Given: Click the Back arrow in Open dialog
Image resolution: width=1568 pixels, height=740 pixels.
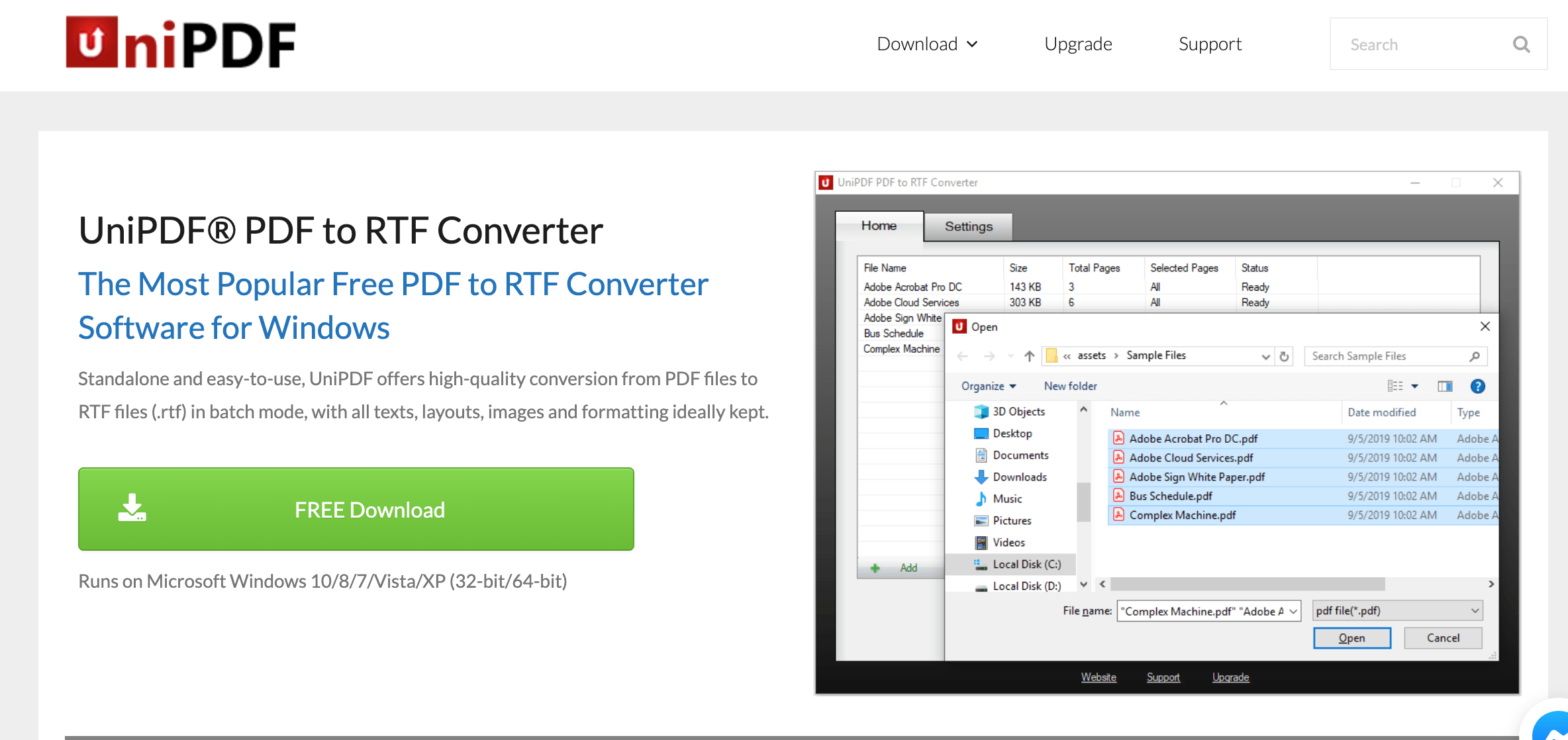Looking at the screenshot, I should [x=963, y=356].
